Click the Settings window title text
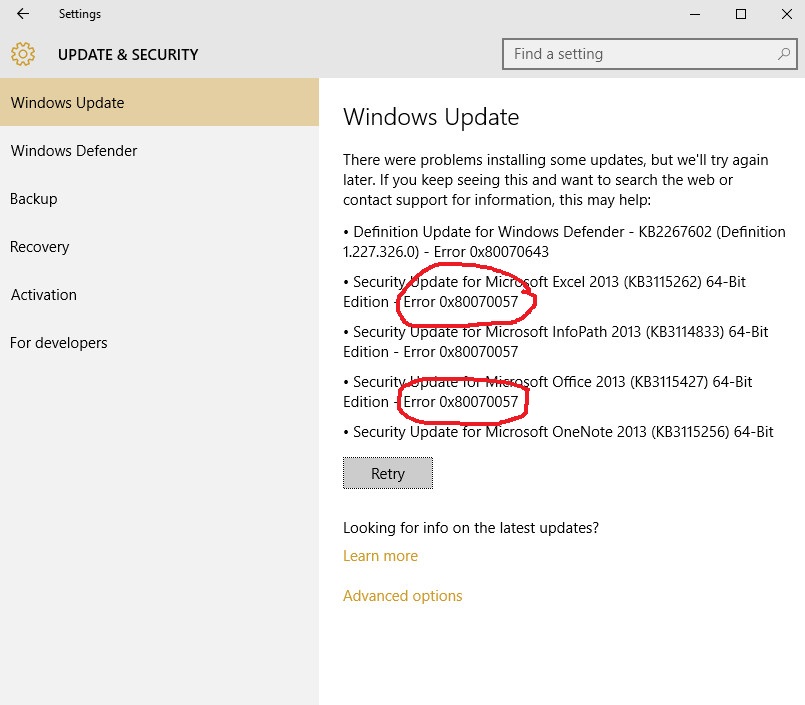The image size is (805, 705). tap(80, 14)
